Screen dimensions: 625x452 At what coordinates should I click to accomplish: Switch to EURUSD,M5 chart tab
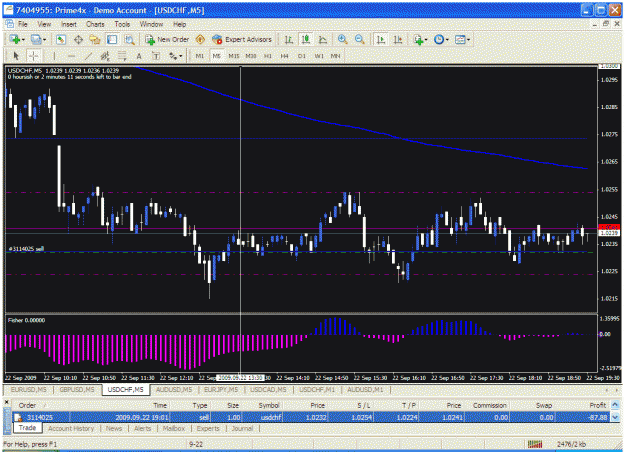(x=29, y=389)
